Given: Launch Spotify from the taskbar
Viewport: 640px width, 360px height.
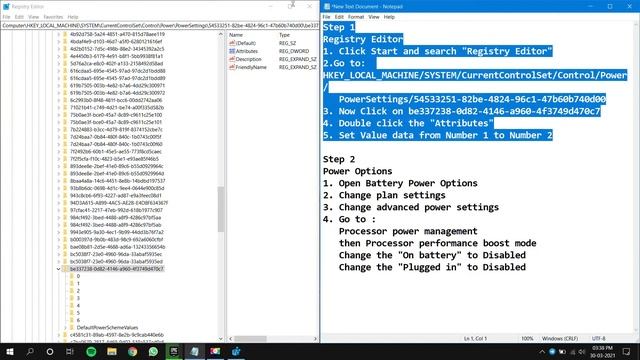Looking at the screenshot, I should pyautogui.click(x=91, y=351).
